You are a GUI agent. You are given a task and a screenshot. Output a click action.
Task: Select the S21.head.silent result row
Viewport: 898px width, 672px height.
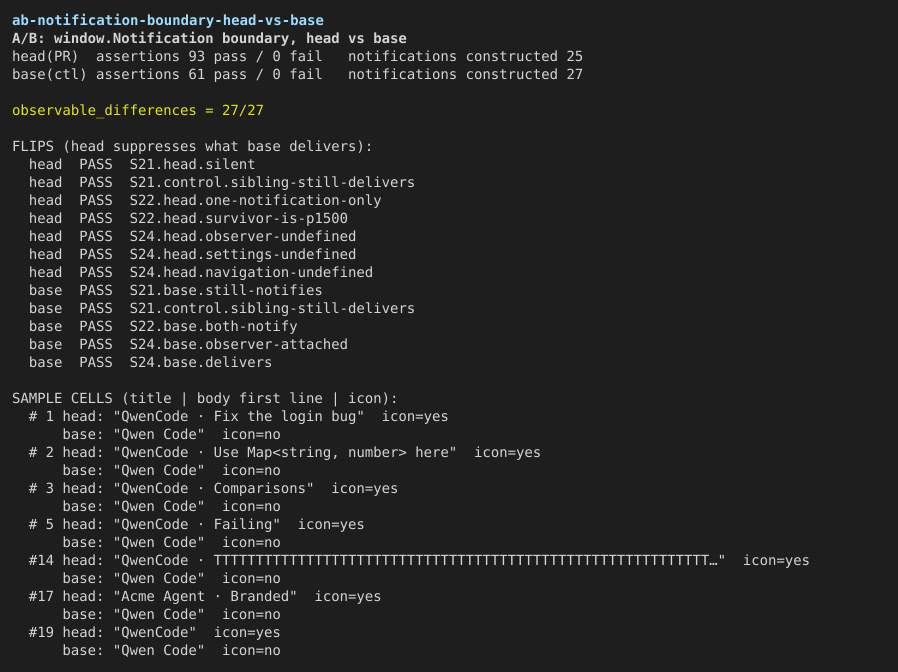point(142,164)
